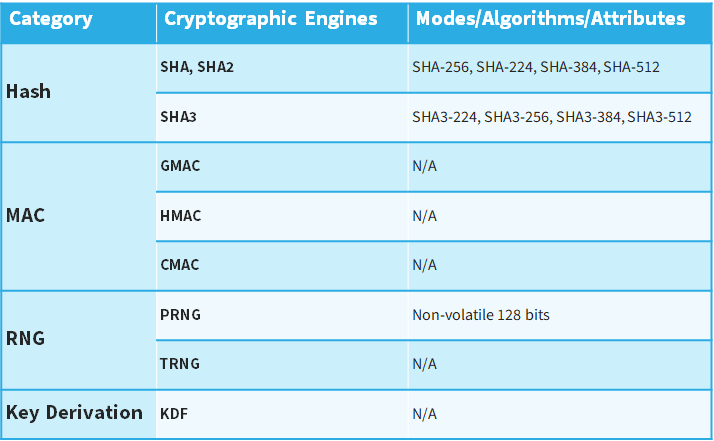Click the SHA-256, SHA-224, SHA-384, SHA-512 text

pyautogui.click(x=536, y=67)
